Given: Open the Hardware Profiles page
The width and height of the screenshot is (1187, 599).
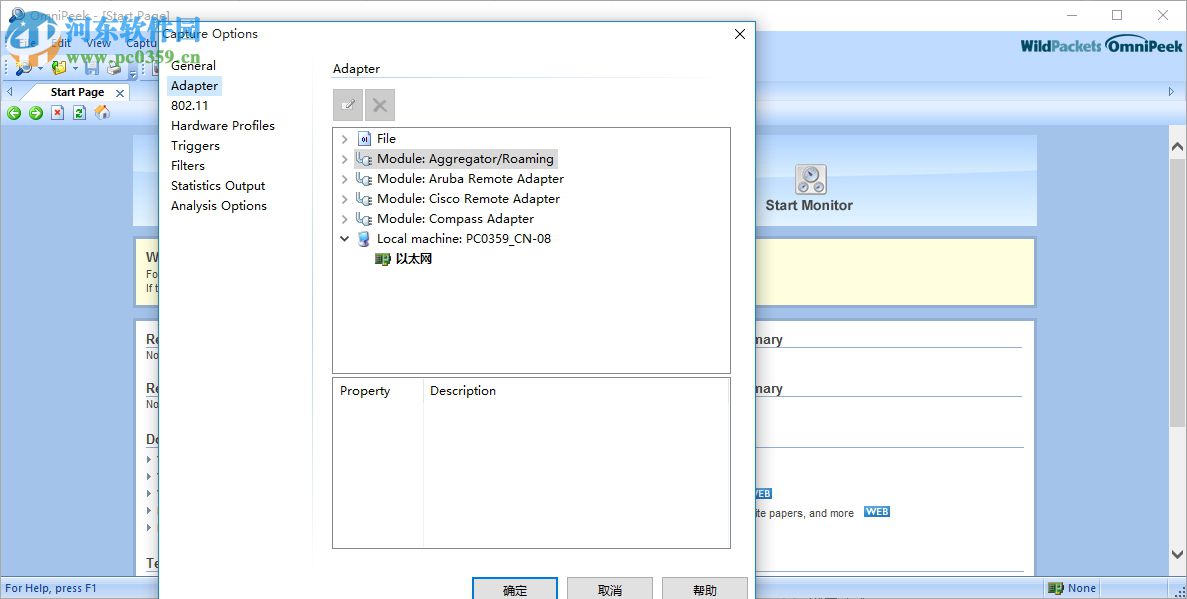Looking at the screenshot, I should (x=223, y=126).
